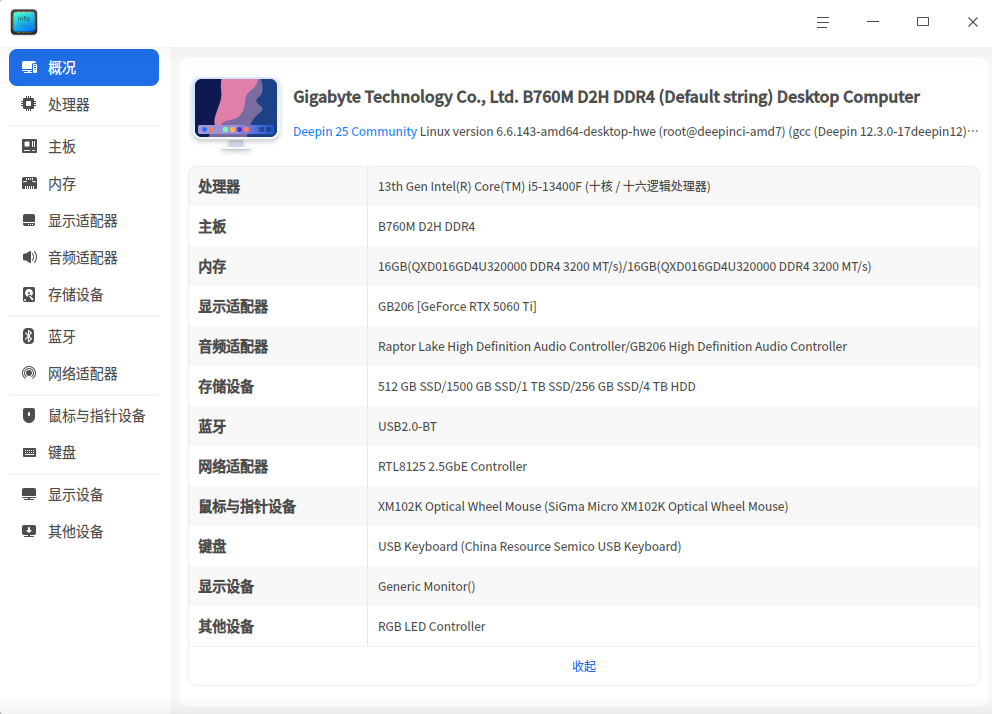The image size is (992, 714).
Task: Click the 16GB DDR4 3200 memory value
Action: pos(624,266)
